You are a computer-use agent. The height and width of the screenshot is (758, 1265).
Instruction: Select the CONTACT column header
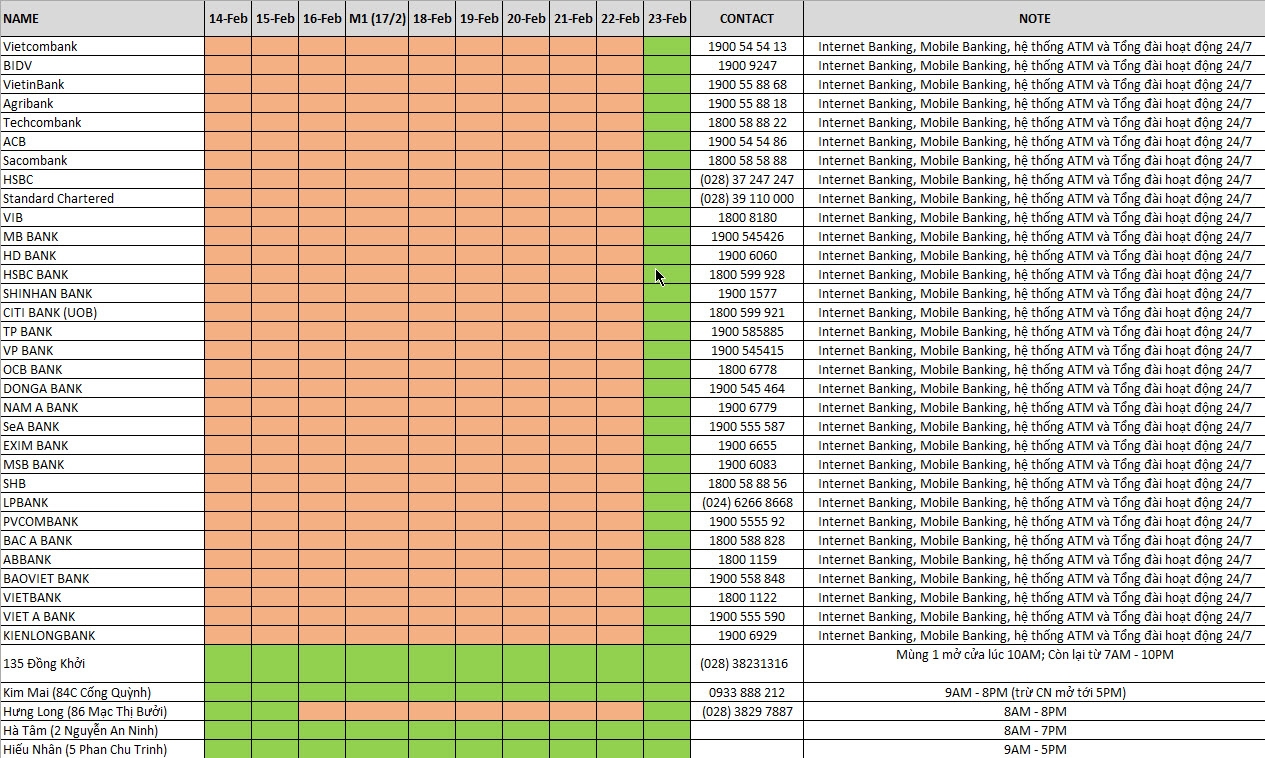click(x=746, y=18)
